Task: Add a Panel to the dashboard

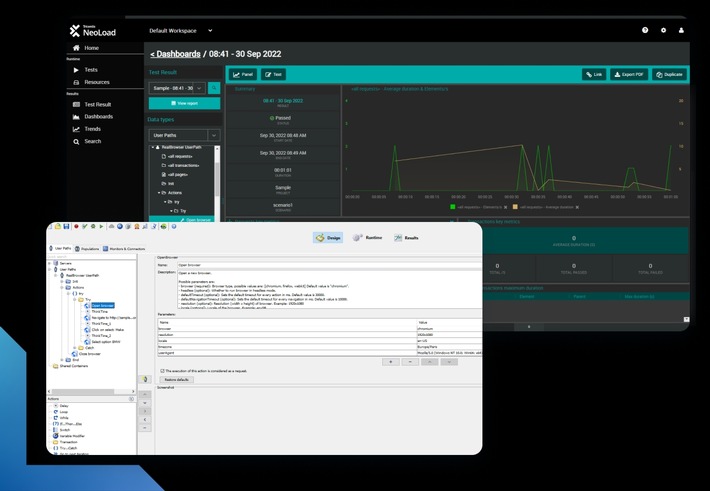Action: click(x=243, y=74)
